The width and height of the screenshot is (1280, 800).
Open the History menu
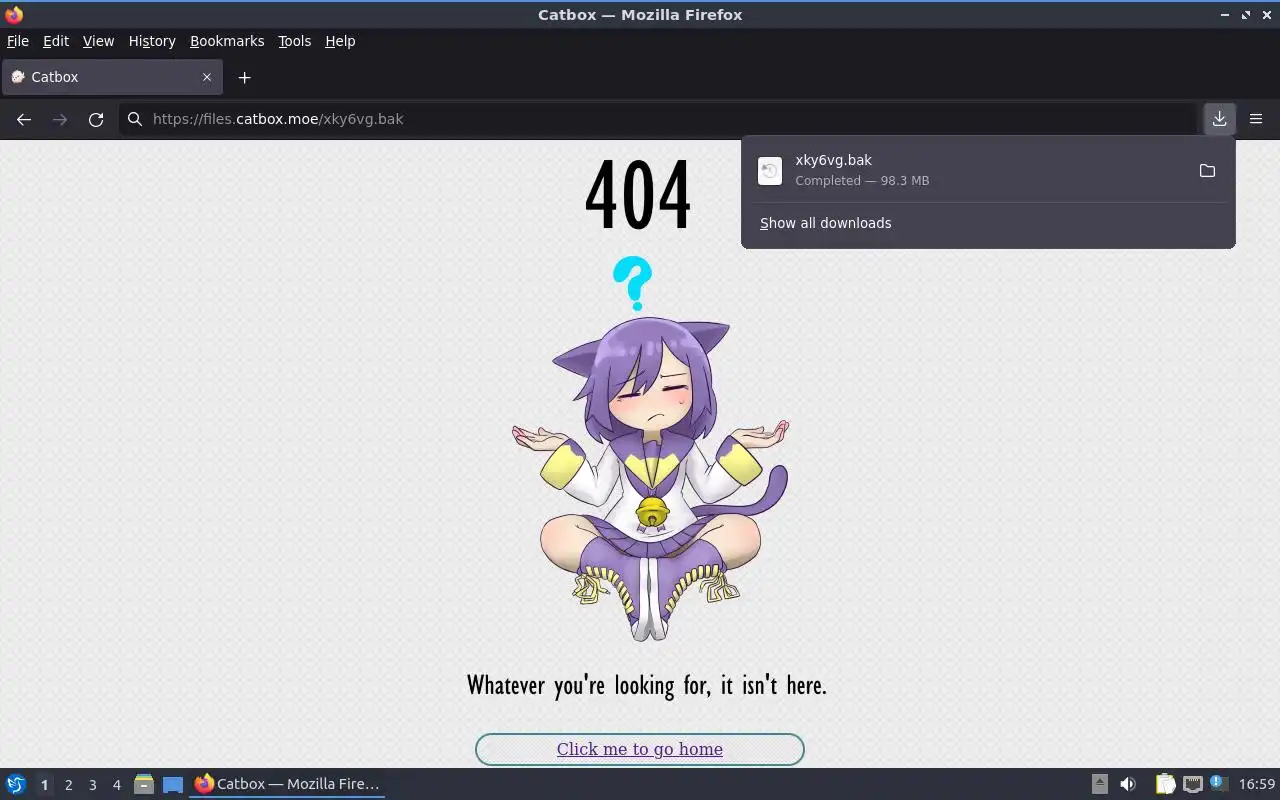point(152,41)
